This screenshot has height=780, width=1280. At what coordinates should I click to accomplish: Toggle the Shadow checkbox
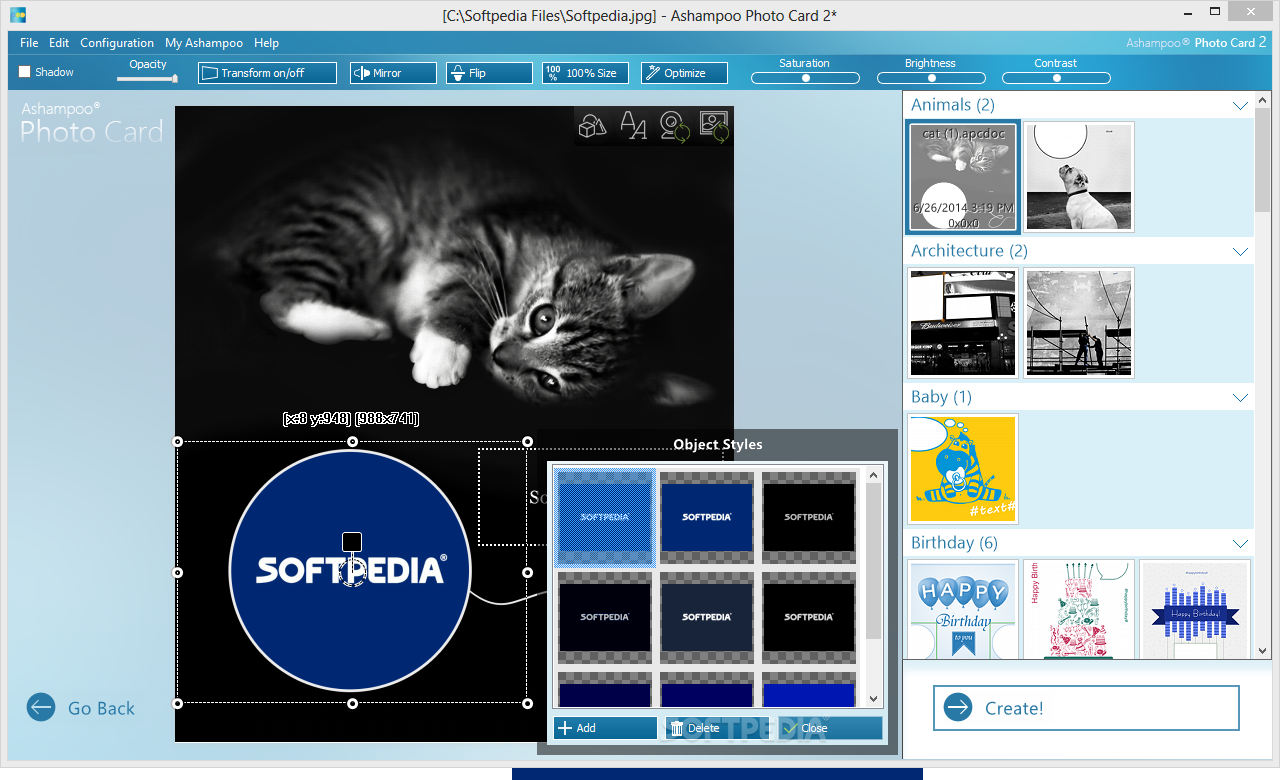[x=25, y=72]
